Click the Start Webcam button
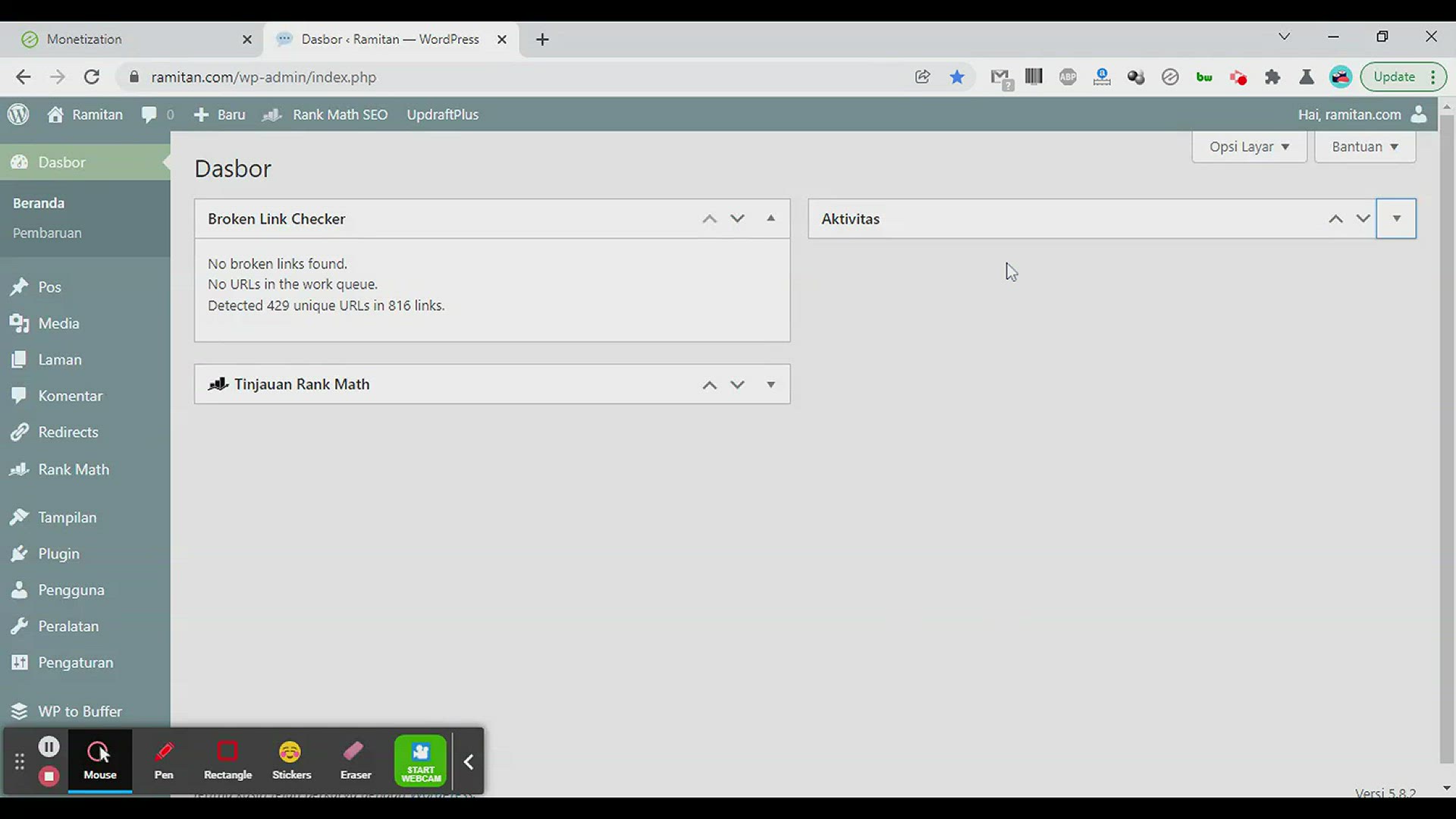 pos(421,761)
